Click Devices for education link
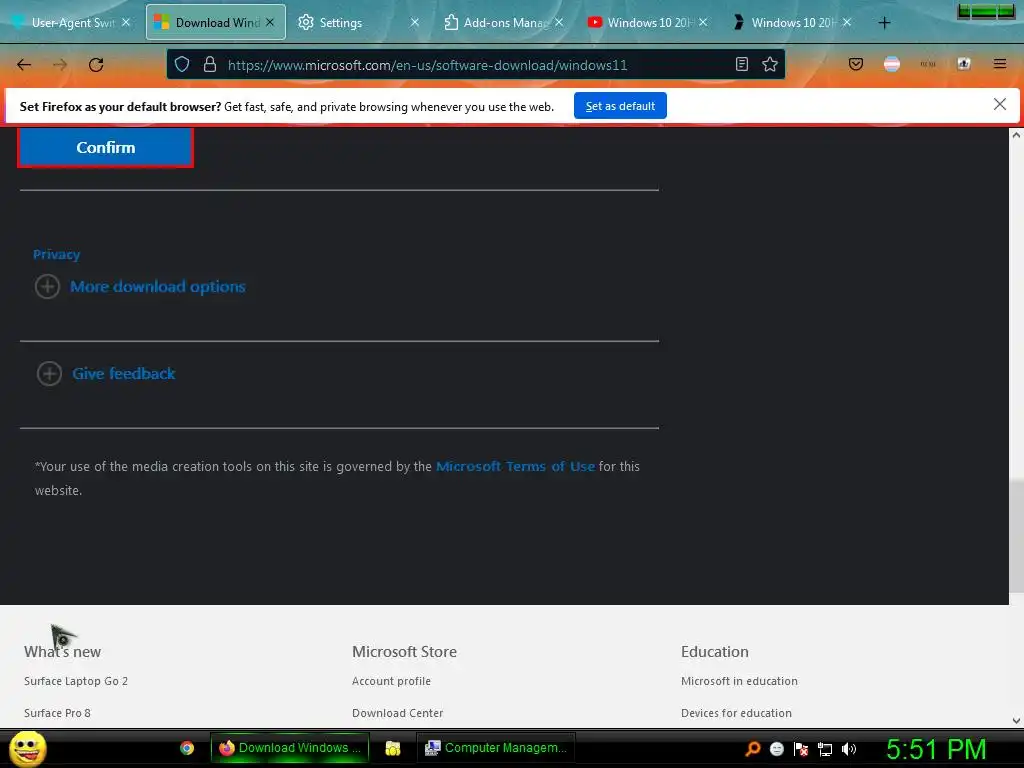1024x768 pixels. tap(736, 713)
